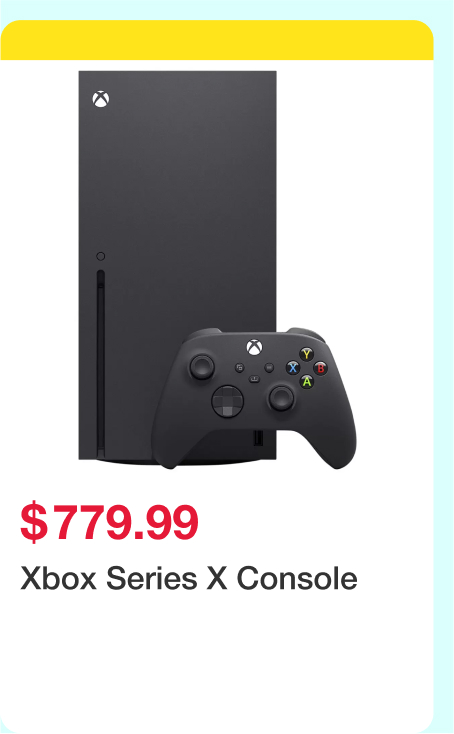The width and height of the screenshot is (454, 734).
Task: Click the USB port on the console front
Action: (258, 438)
